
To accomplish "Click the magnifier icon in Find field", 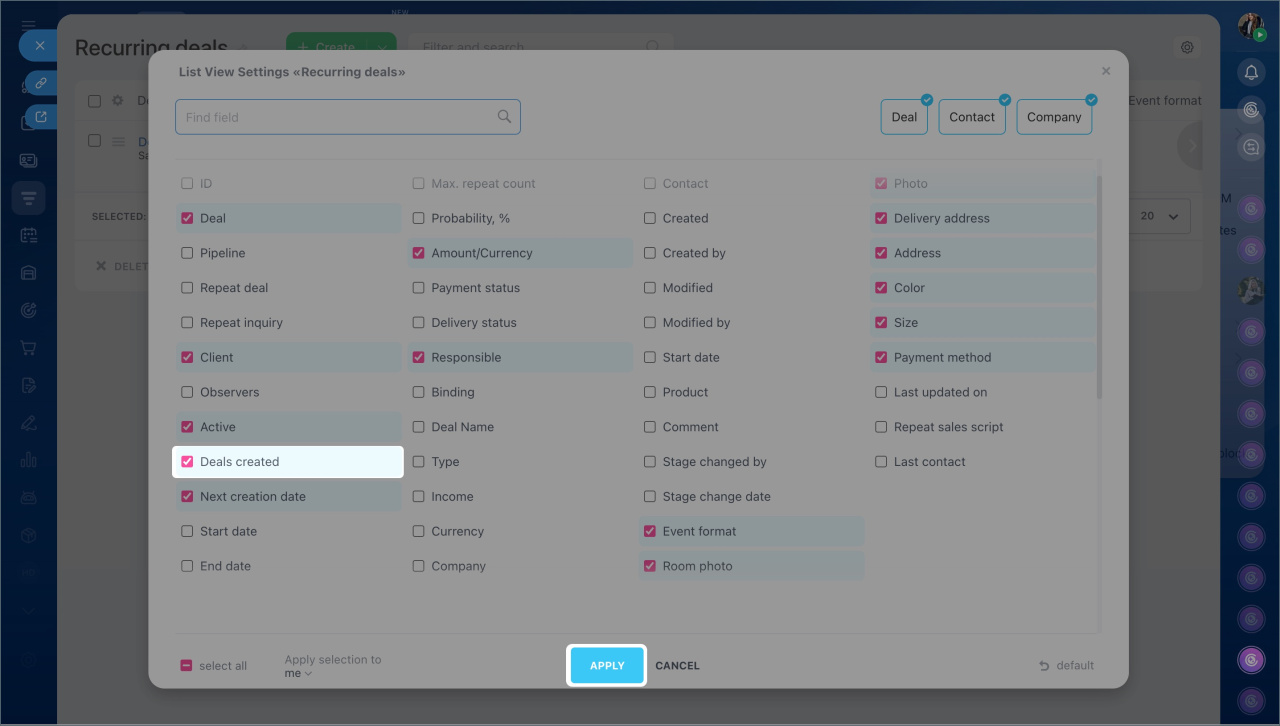I will point(504,117).
